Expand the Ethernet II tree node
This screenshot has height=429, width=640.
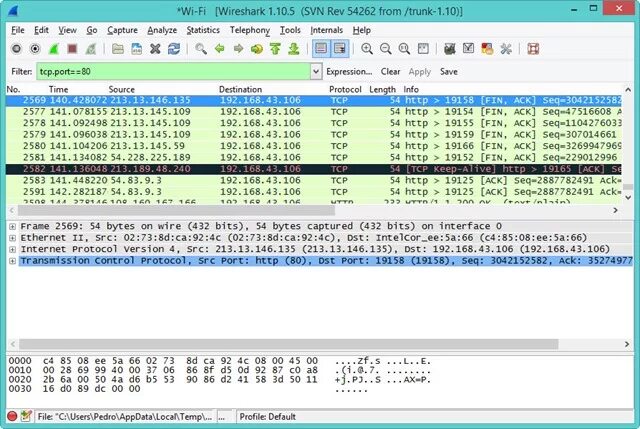[13, 238]
